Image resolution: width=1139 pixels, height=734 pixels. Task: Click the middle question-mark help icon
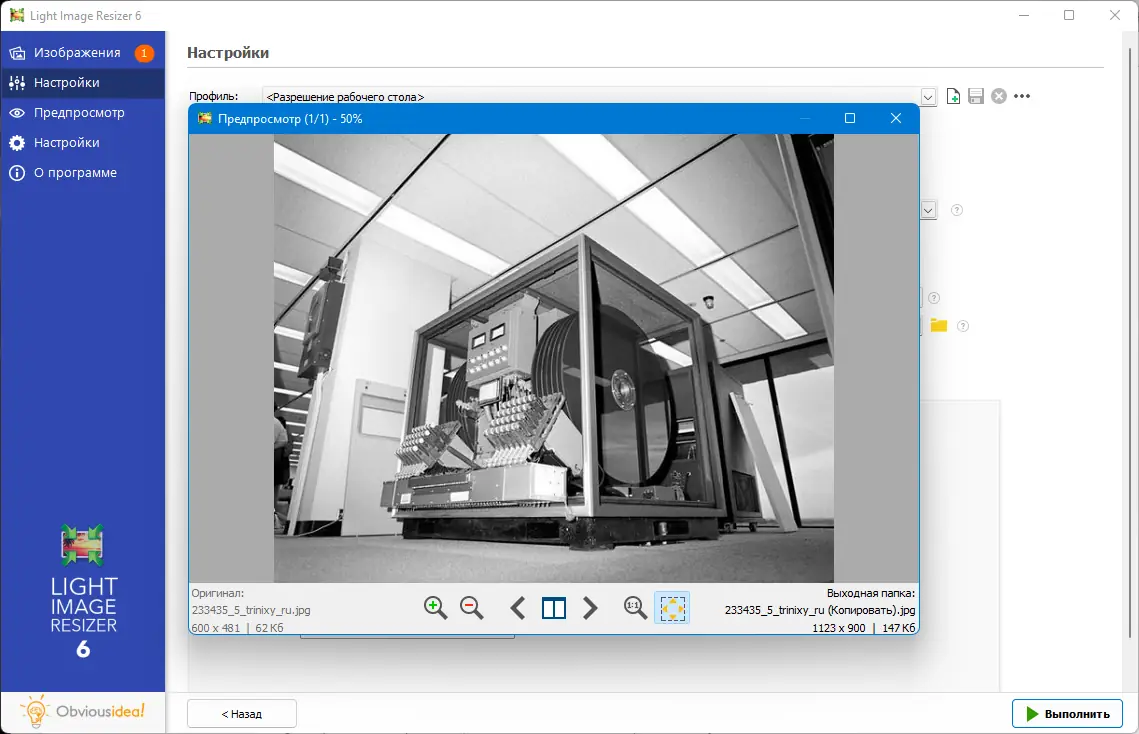pyautogui.click(x=934, y=298)
